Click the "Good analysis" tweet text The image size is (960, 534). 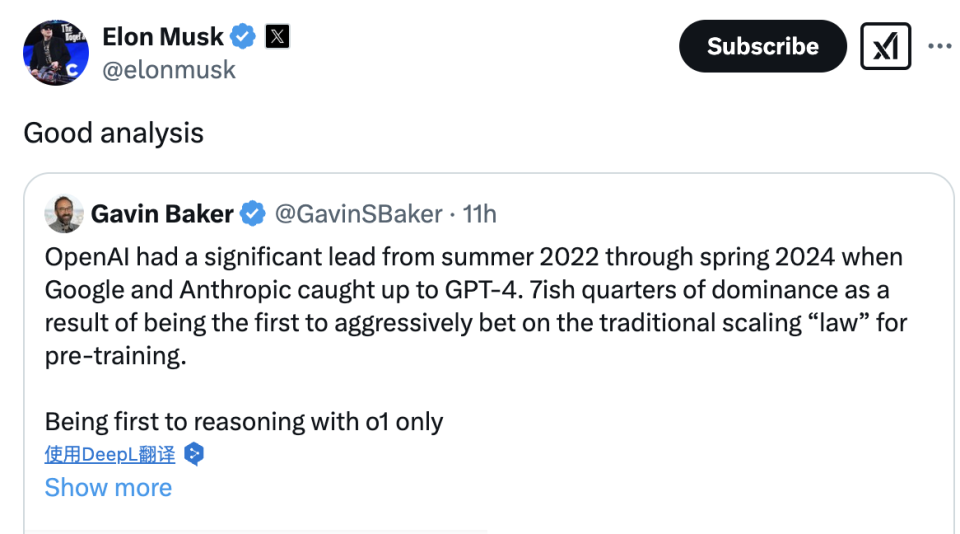[113, 133]
